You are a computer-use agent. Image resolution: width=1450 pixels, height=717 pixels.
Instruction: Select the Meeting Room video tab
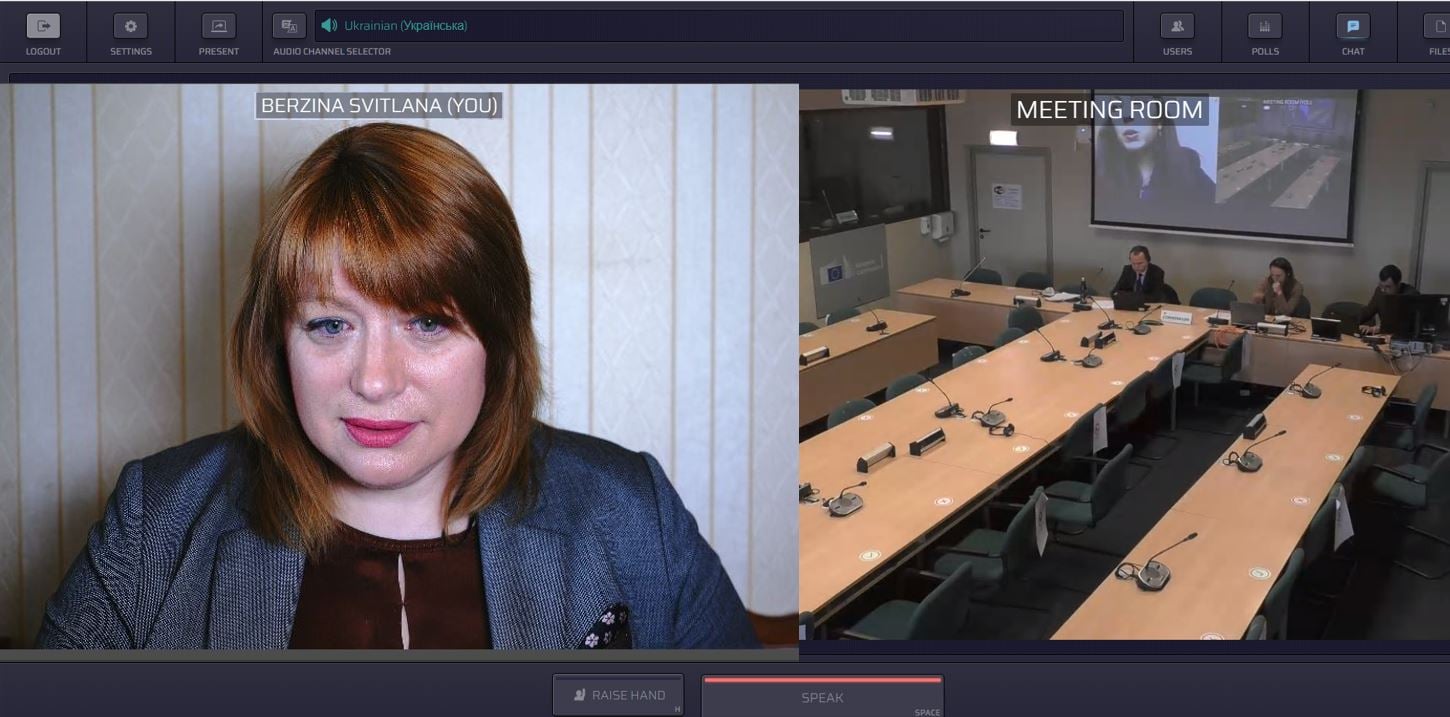click(1109, 110)
